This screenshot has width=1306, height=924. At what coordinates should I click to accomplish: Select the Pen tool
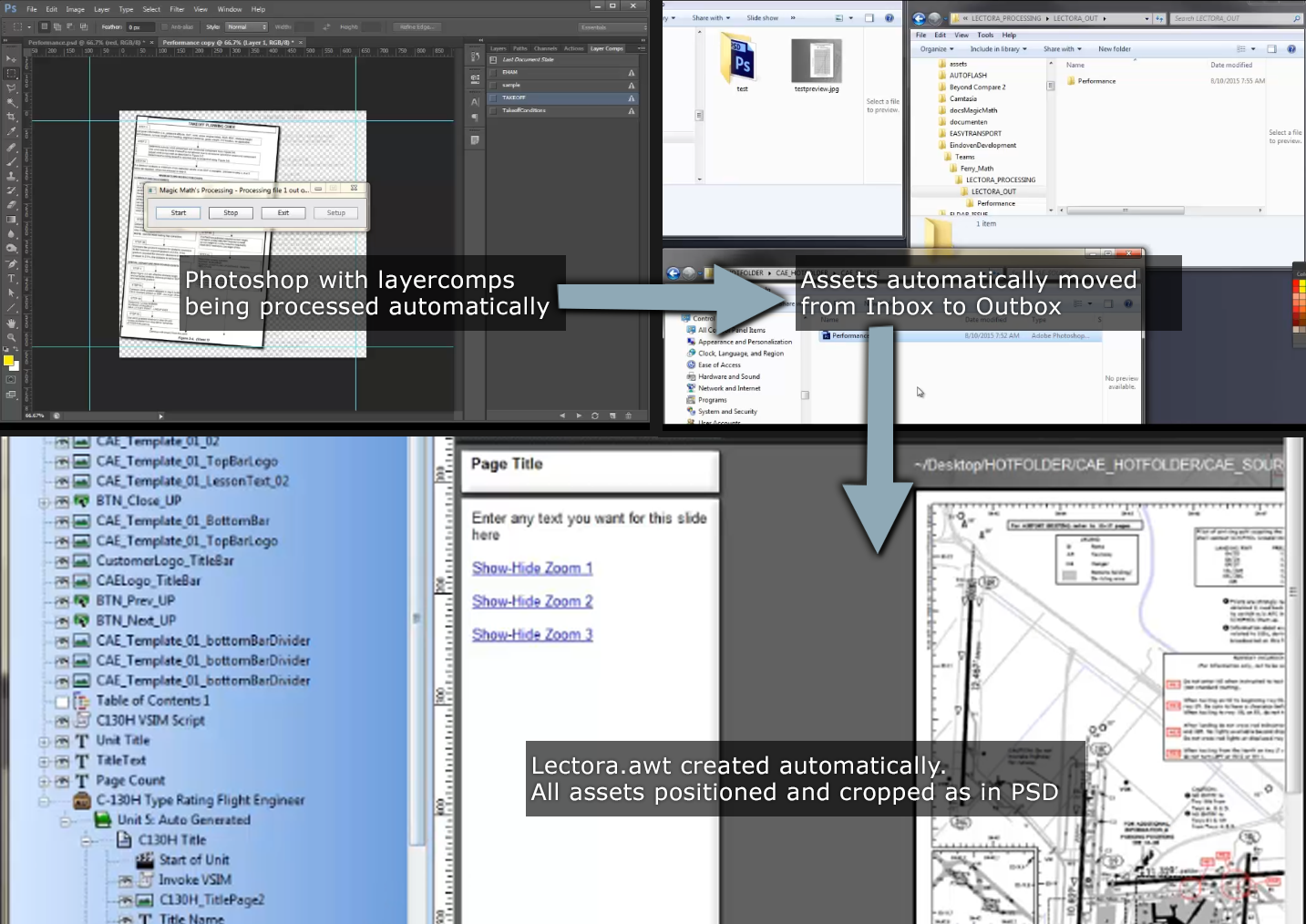[11, 264]
